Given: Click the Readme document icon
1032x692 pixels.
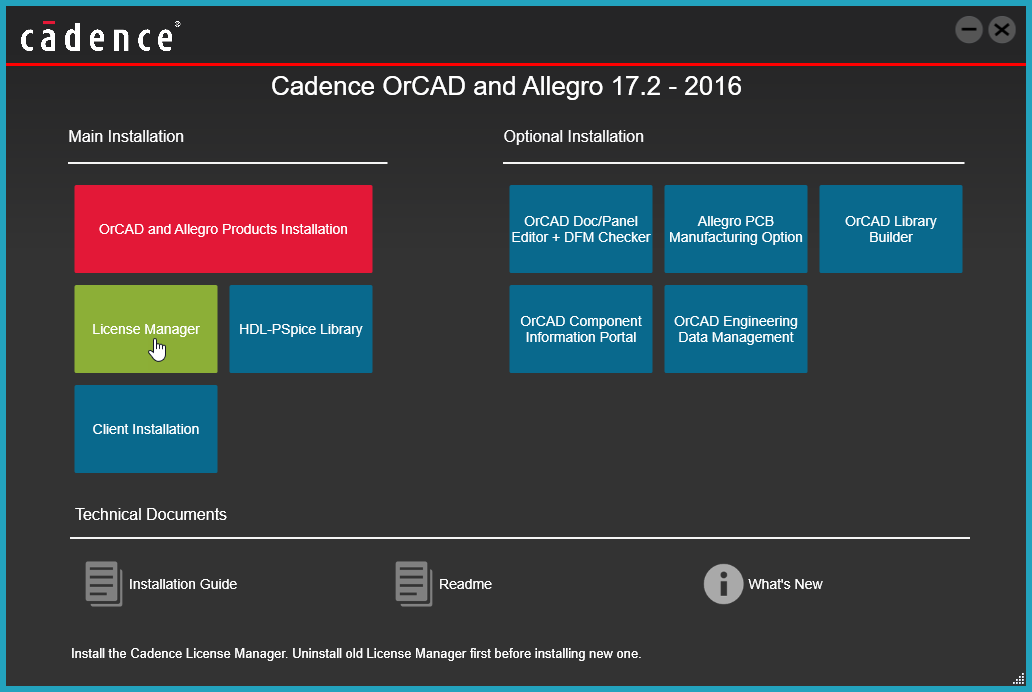Looking at the screenshot, I should point(413,584).
